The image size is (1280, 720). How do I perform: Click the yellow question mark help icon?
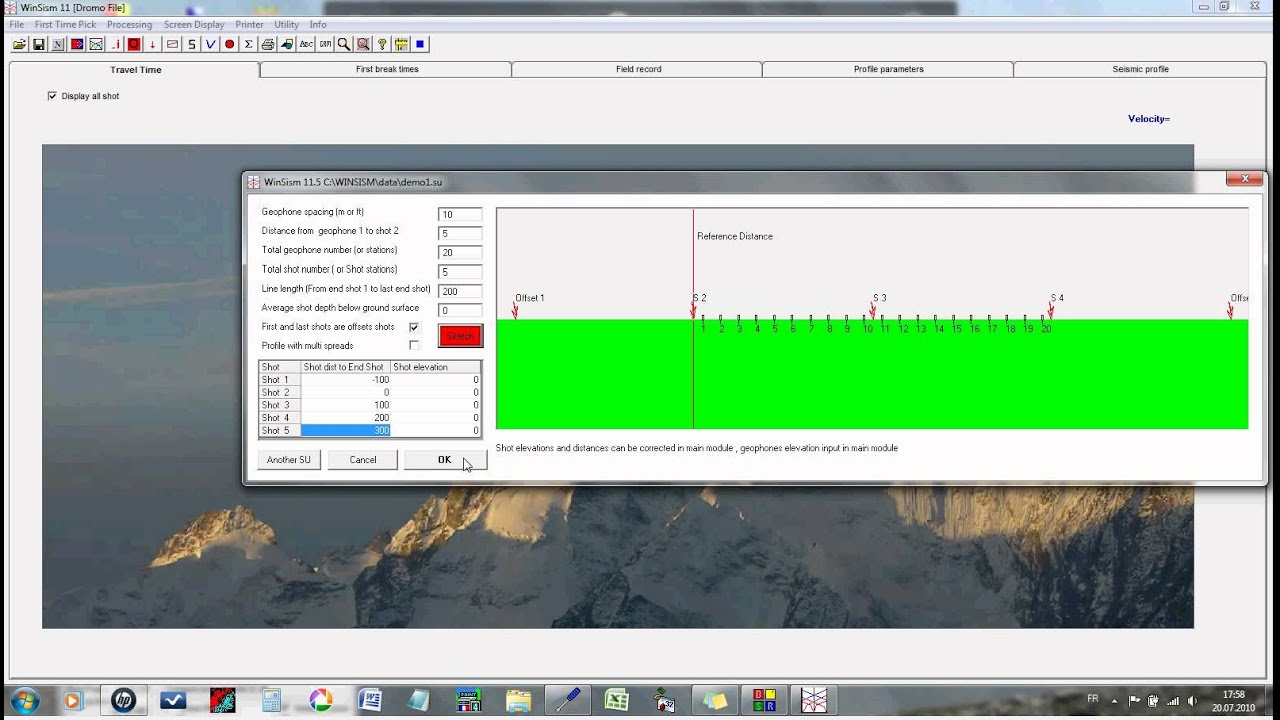382,44
